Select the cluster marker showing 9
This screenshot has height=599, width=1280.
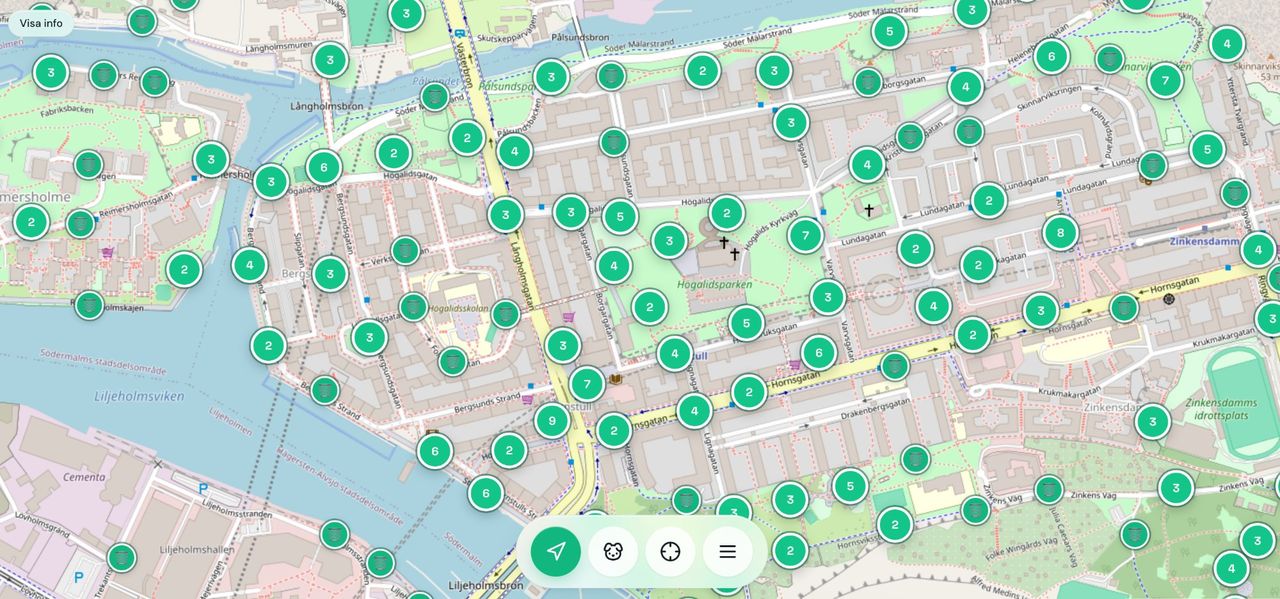tap(552, 421)
